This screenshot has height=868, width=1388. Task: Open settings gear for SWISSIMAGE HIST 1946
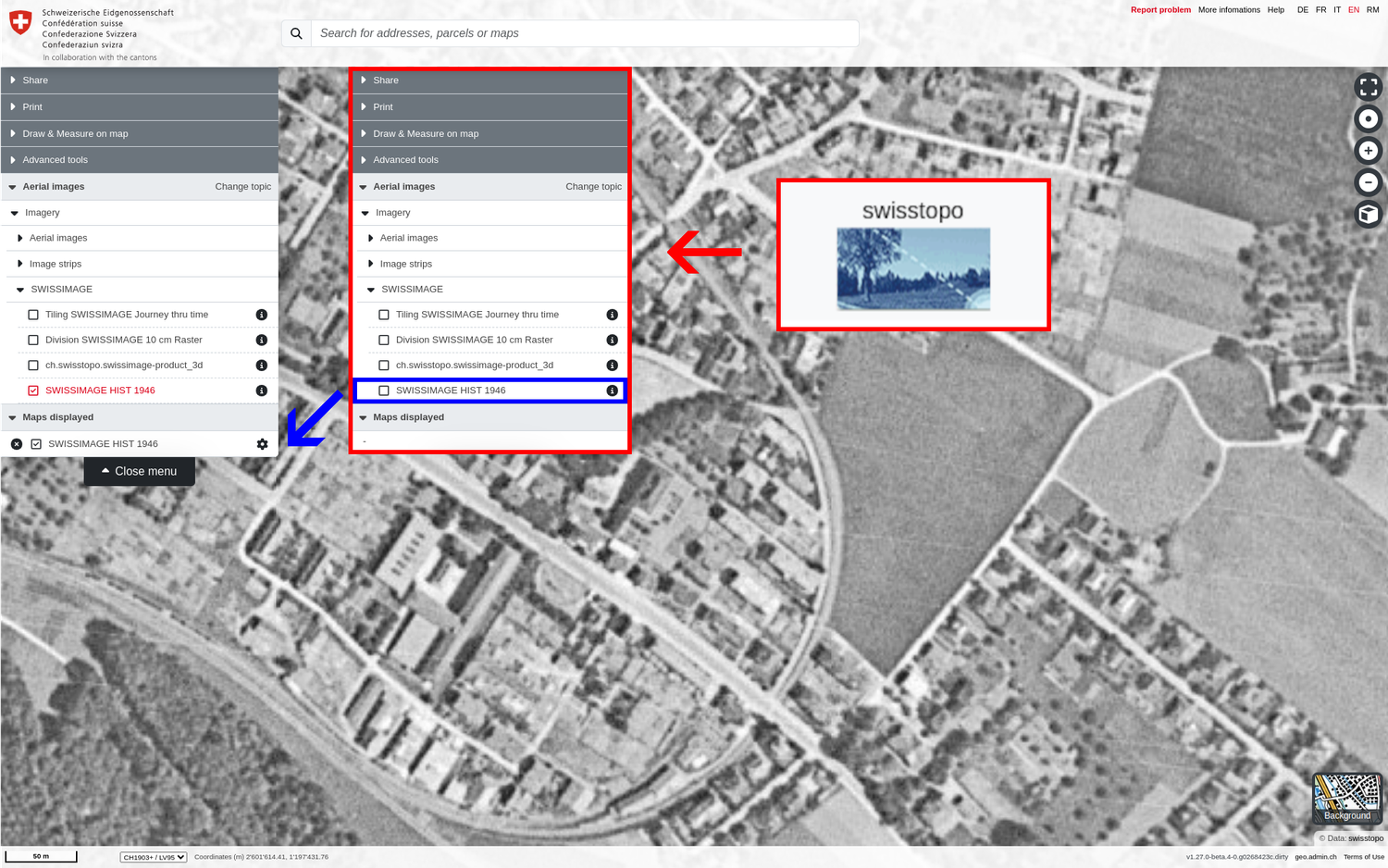262,443
